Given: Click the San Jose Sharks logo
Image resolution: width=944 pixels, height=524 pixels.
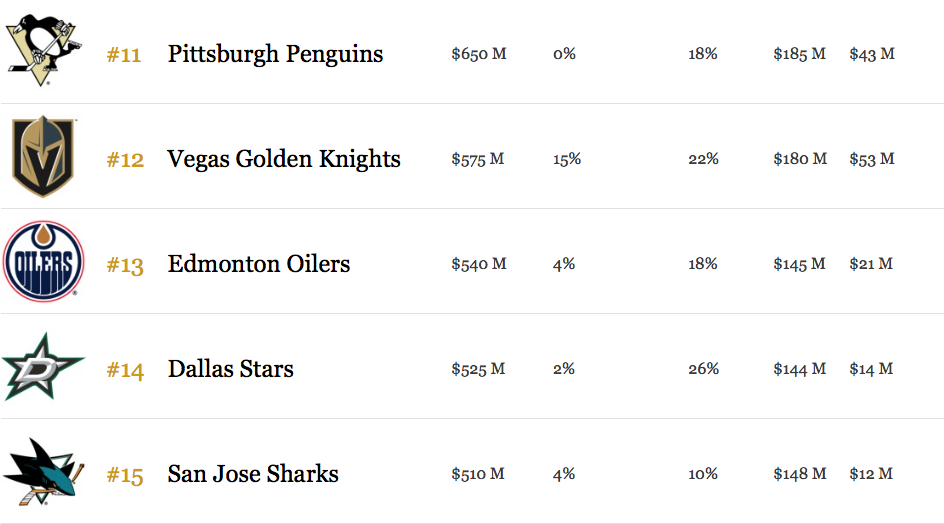Looking at the screenshot, I should point(43,472).
